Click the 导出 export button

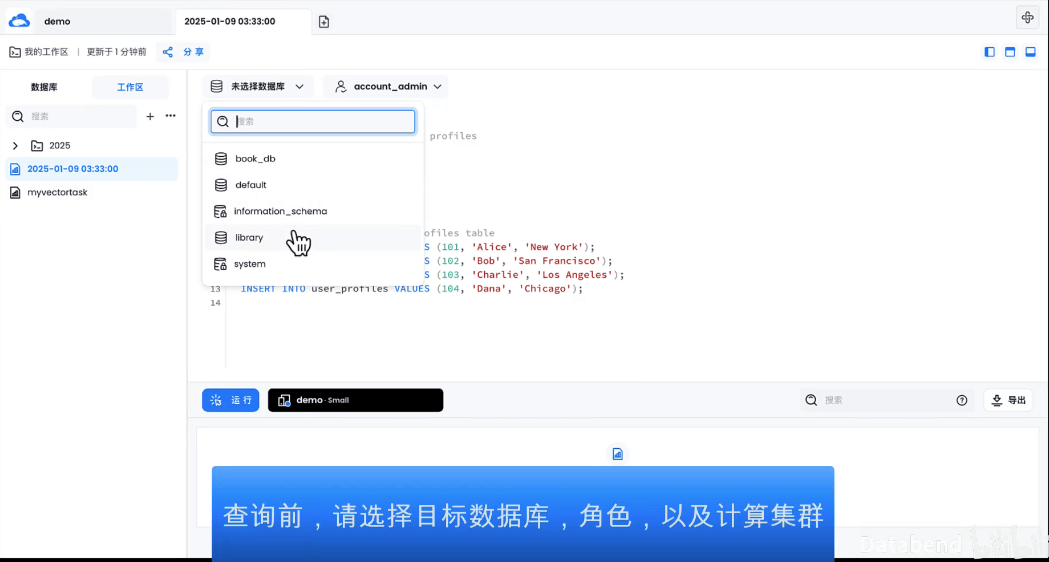point(1008,400)
